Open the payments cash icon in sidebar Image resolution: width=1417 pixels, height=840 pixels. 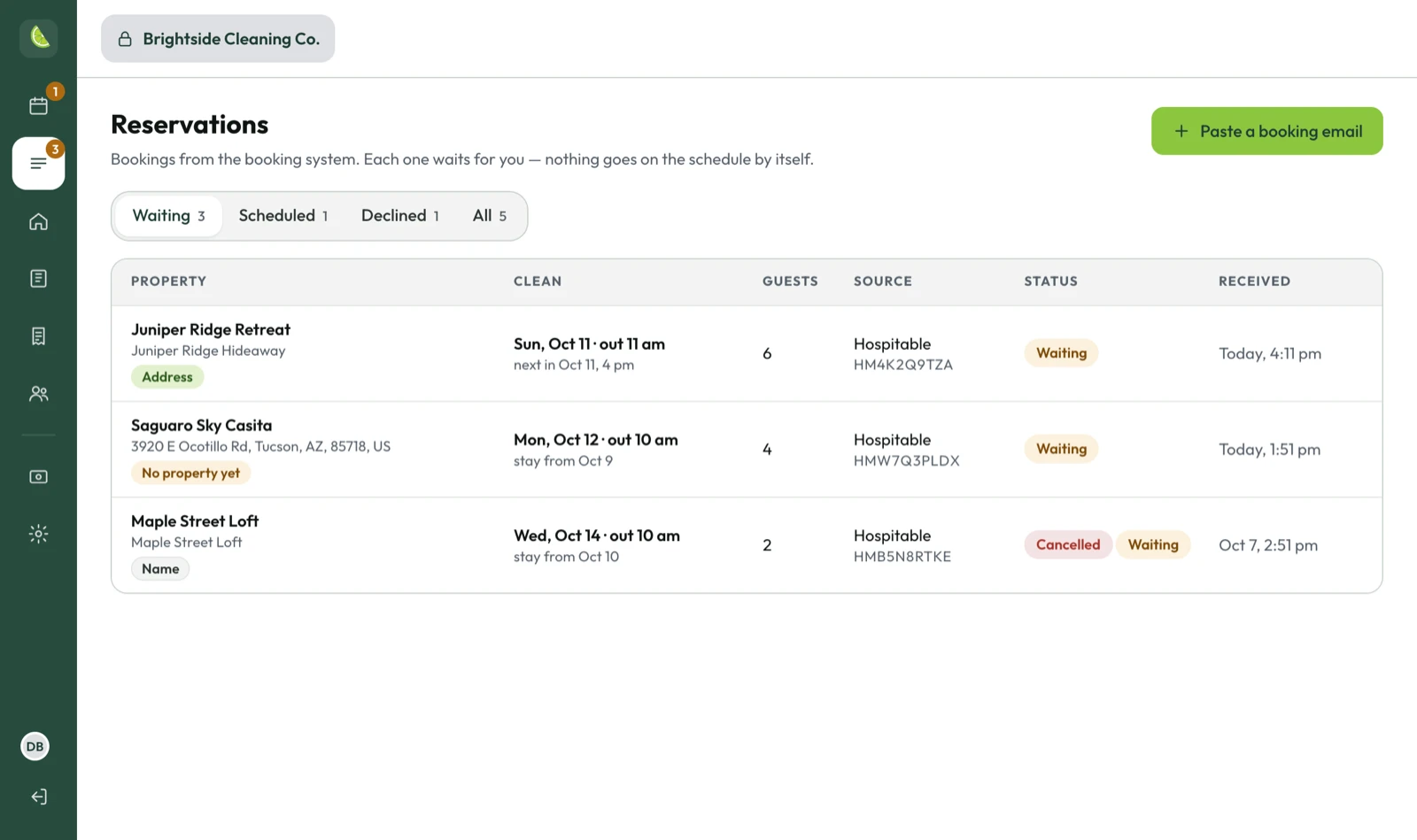[x=38, y=476]
